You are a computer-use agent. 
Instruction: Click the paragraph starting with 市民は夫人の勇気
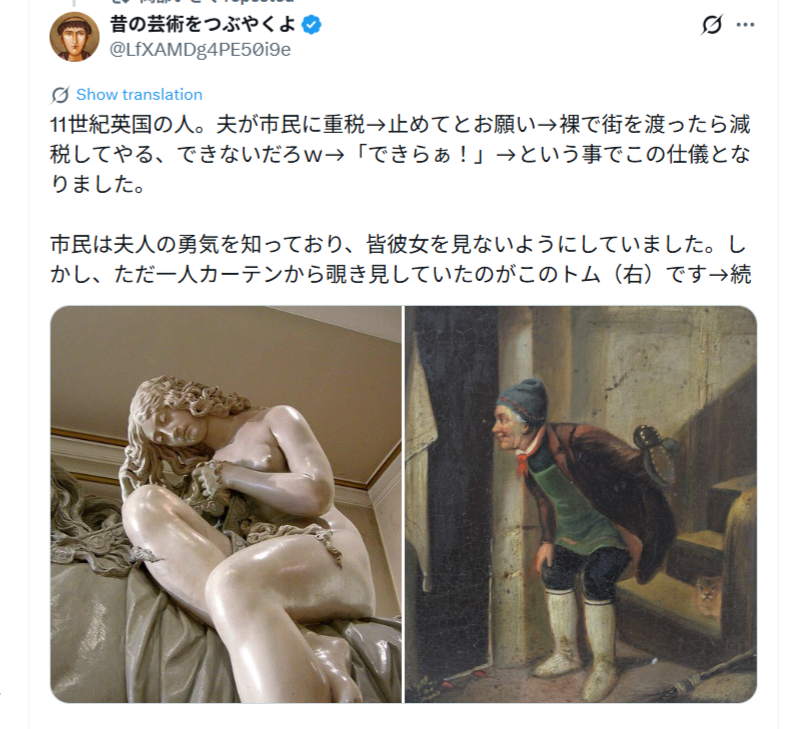(x=401, y=260)
